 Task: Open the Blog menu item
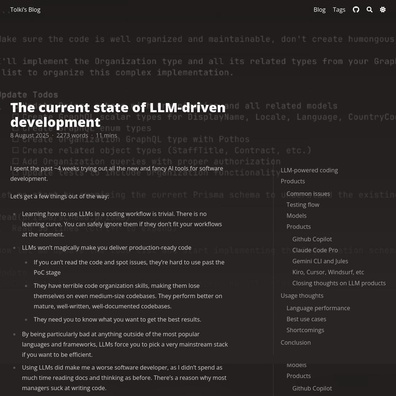tap(319, 10)
